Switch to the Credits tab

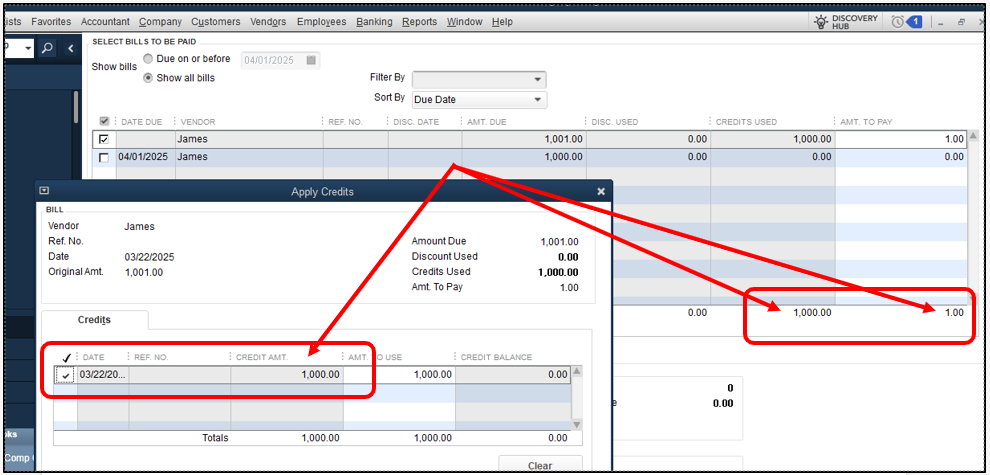tap(94, 320)
